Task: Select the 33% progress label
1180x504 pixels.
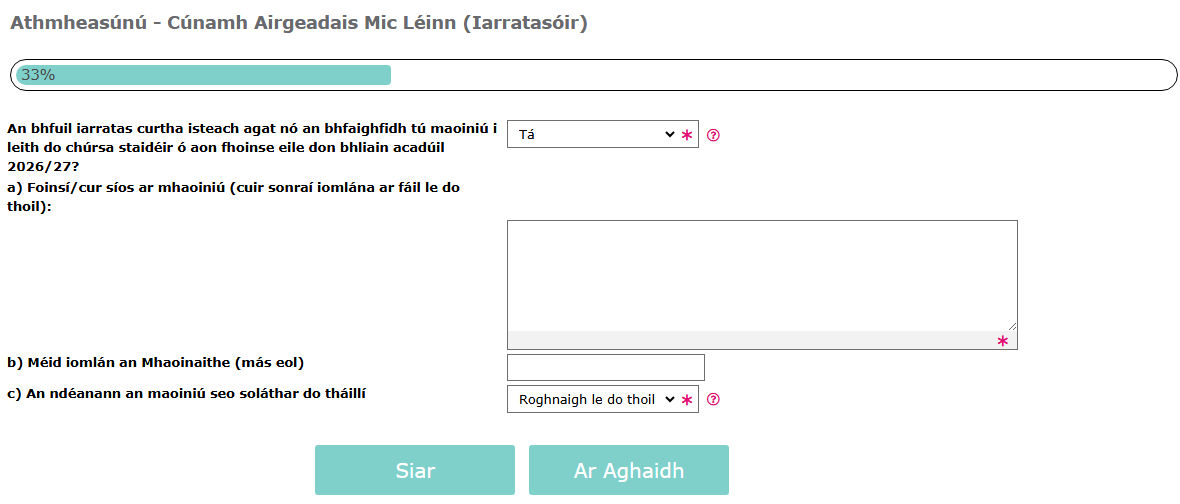Action: pyautogui.click(x=38, y=75)
